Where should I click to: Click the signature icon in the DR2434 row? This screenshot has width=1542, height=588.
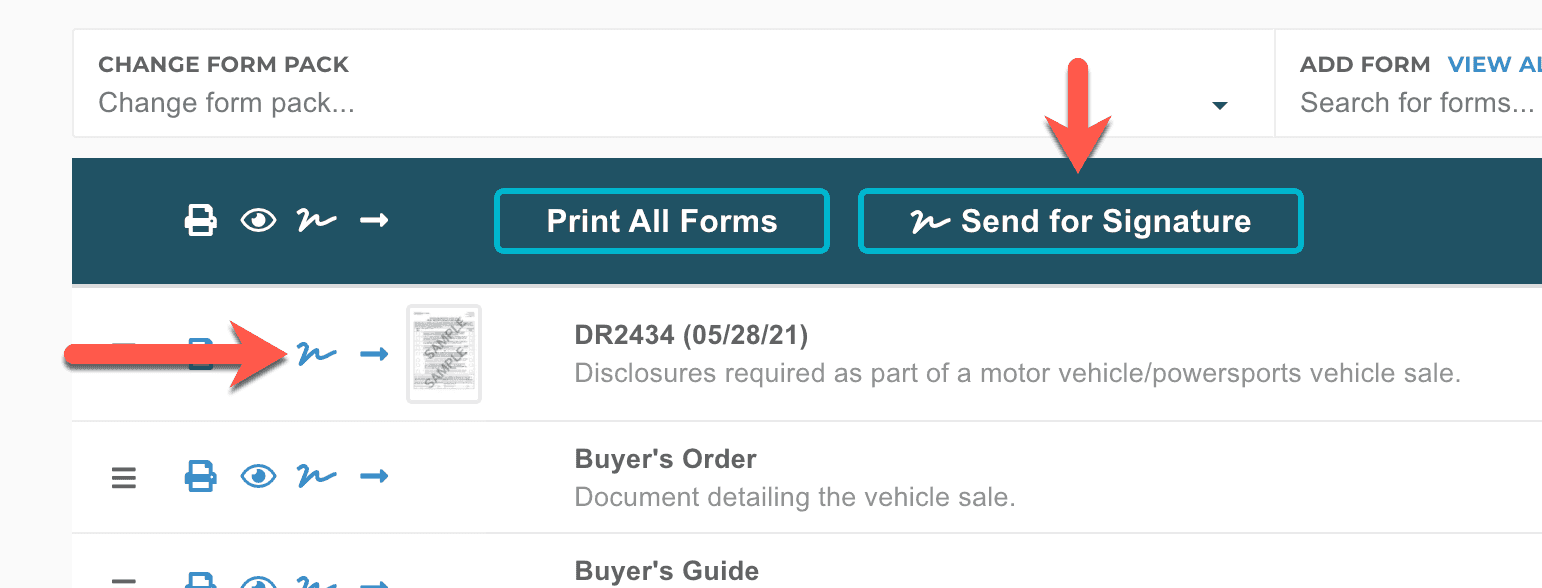(317, 354)
